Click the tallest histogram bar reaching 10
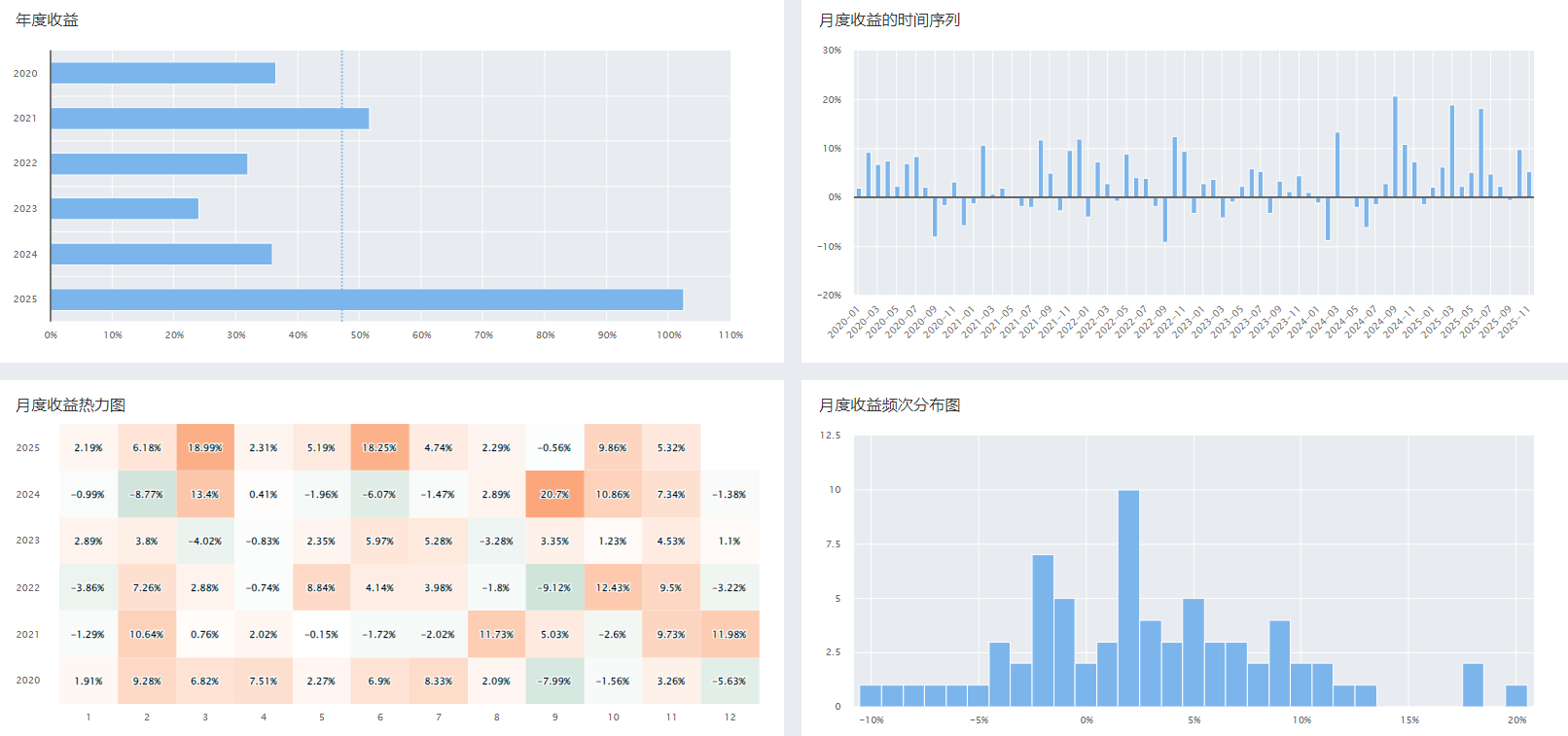This screenshot has height=736, width=1568. [x=1128, y=598]
